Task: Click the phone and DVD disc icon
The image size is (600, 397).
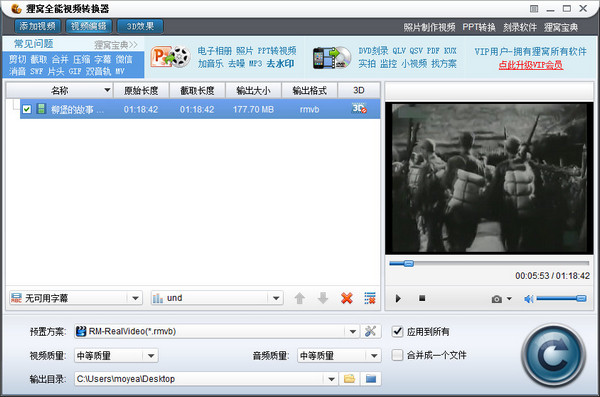Action: (332, 58)
